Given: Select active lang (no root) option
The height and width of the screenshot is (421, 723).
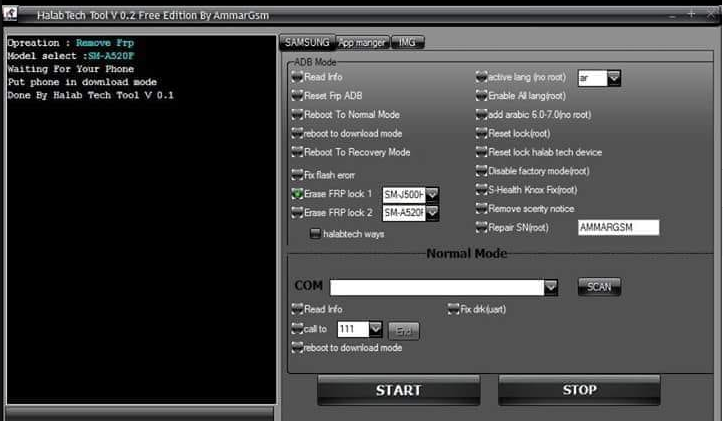Looking at the screenshot, I should 521,77.
